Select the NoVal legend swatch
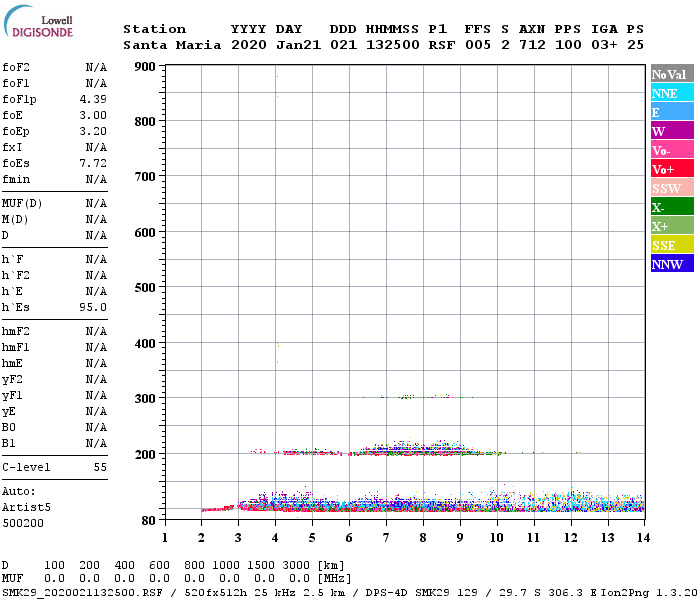 (672, 74)
